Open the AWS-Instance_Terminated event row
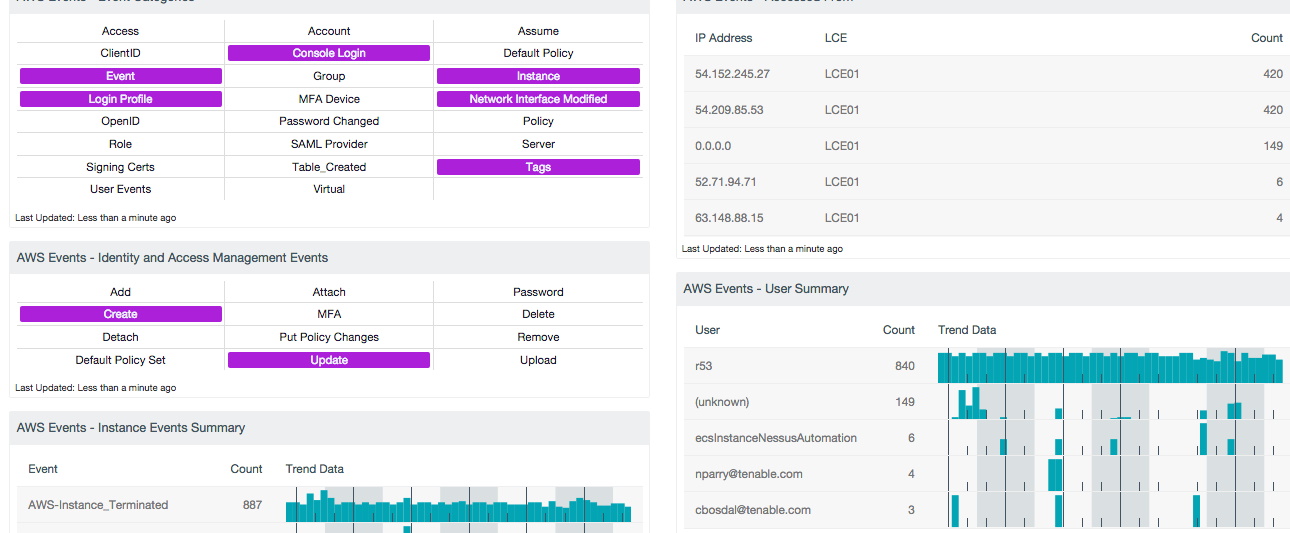This screenshot has width=1290, height=533. click(98, 505)
